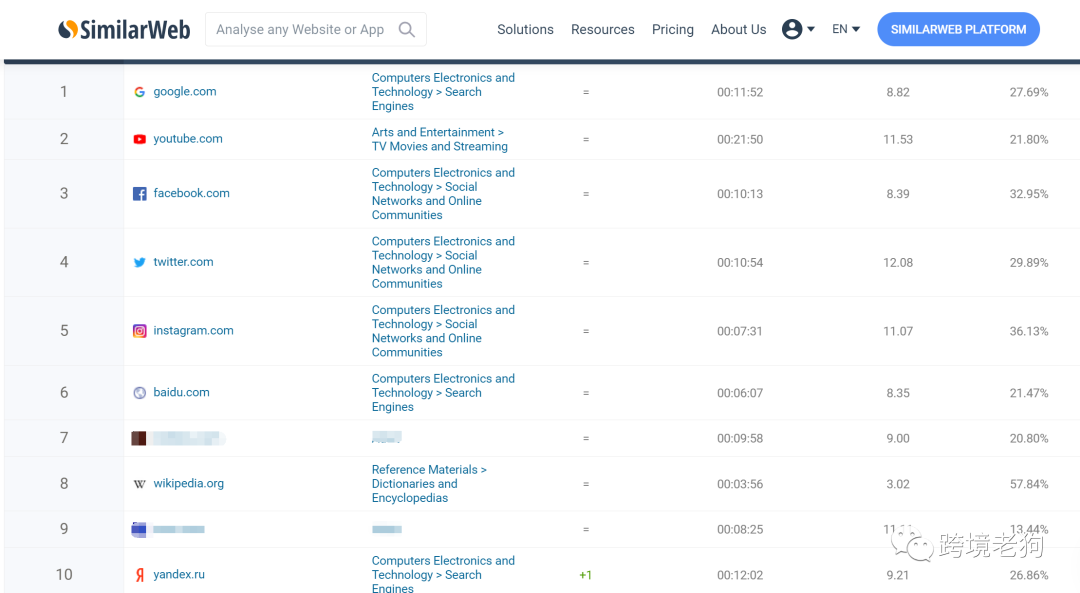Open the baidu.com link
The height and width of the screenshot is (593, 1080).
(181, 393)
